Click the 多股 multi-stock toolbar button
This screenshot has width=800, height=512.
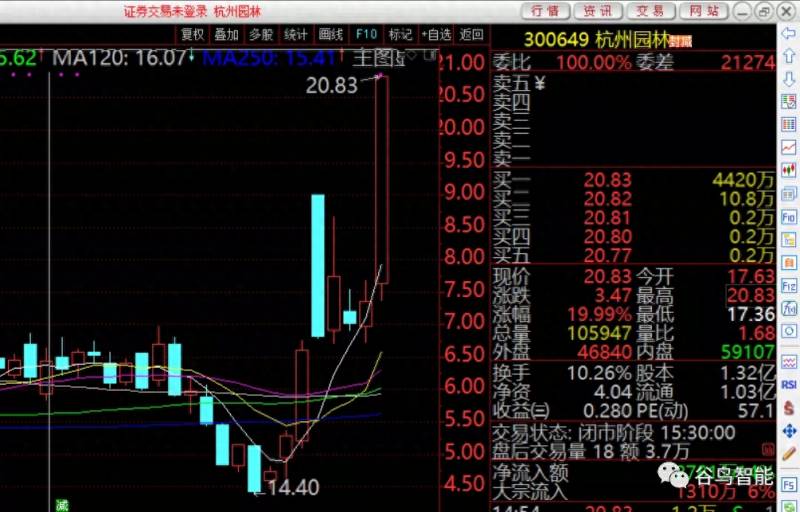(x=261, y=35)
